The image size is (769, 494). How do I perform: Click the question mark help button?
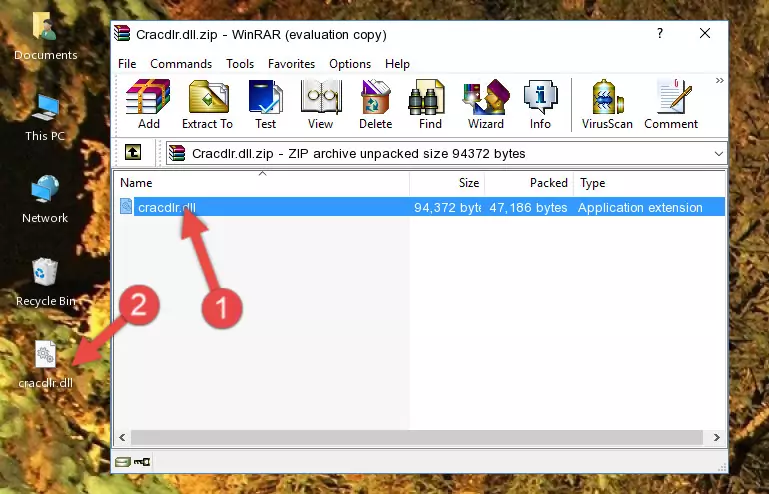[660, 33]
